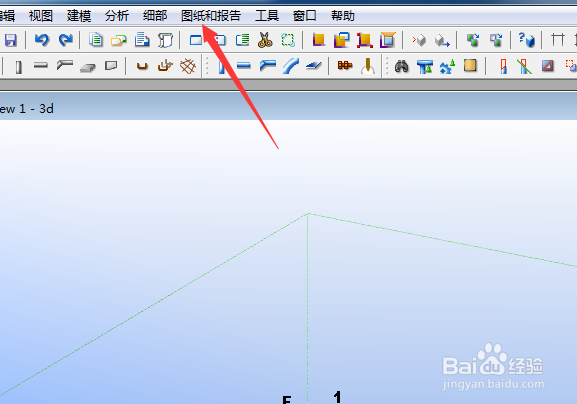Click the green dashed square zoom icon
Viewport: 577px width, 404px height.
click(288, 40)
